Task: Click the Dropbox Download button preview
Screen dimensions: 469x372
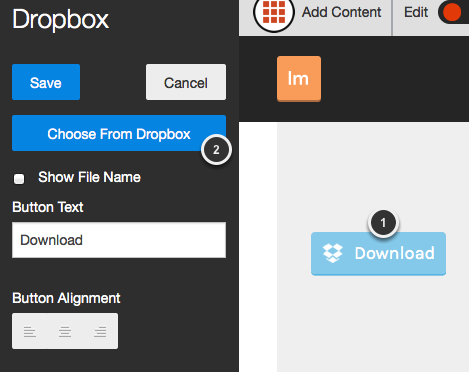Action: click(x=378, y=254)
